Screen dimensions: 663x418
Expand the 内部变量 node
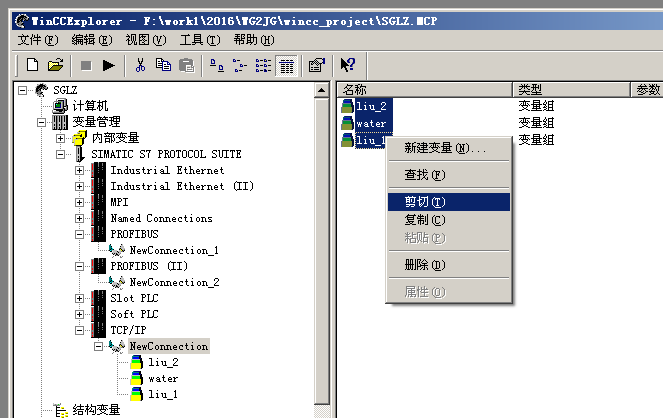[x=60, y=138]
